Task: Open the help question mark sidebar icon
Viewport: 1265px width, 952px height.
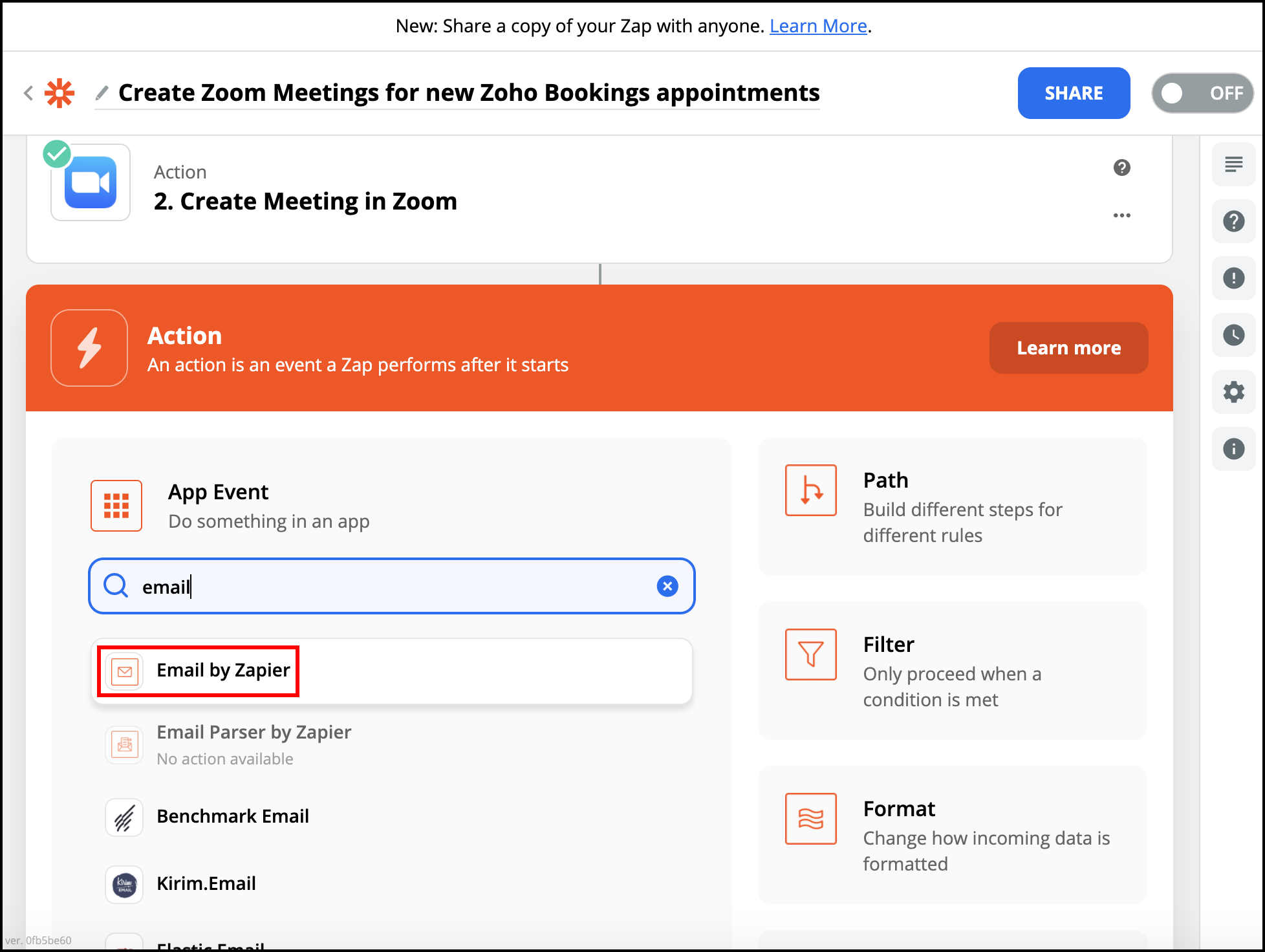Action: point(1233,221)
